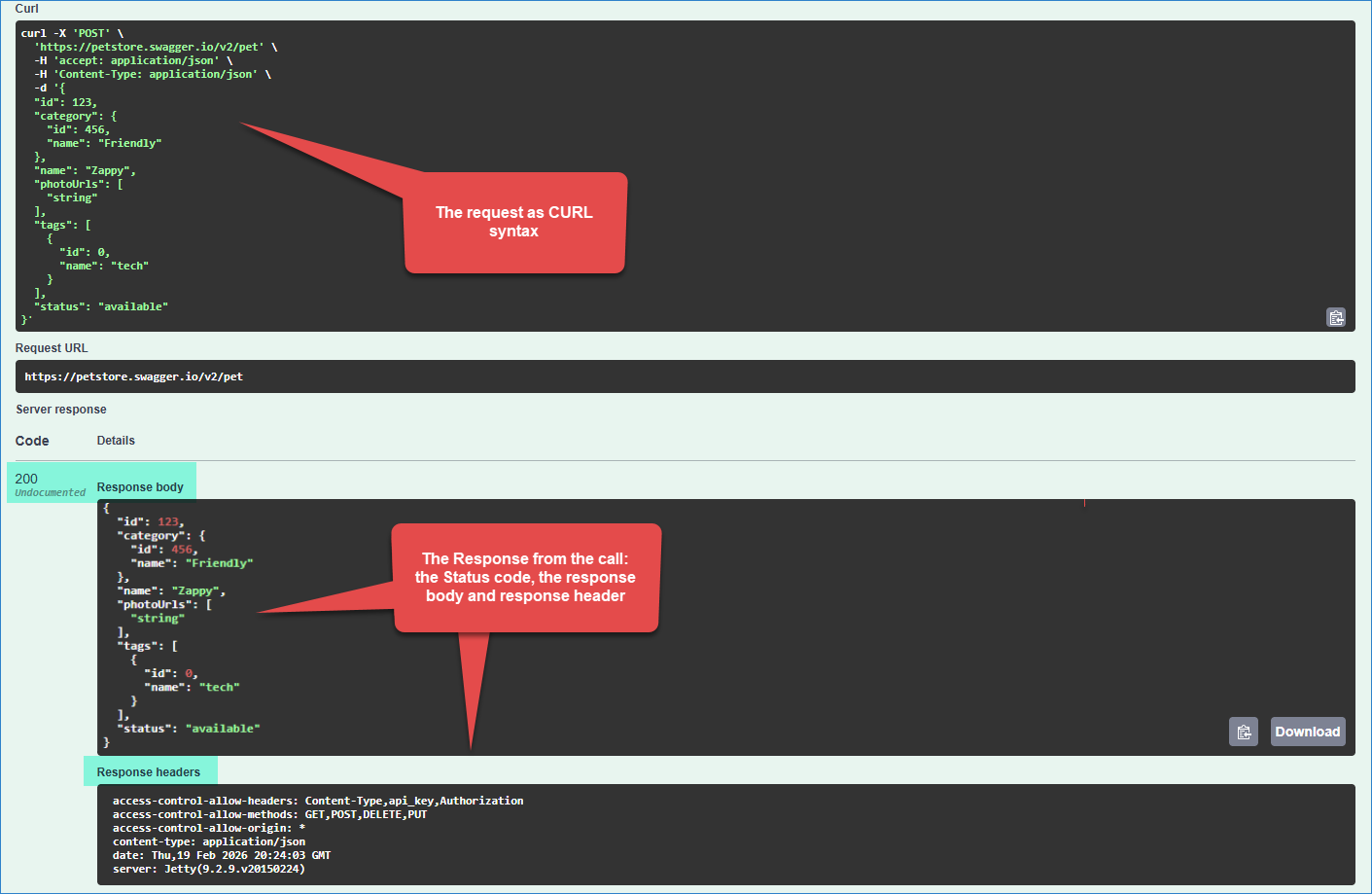This screenshot has width=1372, height=894.
Task: Select the Response body heading
Action: click(140, 487)
